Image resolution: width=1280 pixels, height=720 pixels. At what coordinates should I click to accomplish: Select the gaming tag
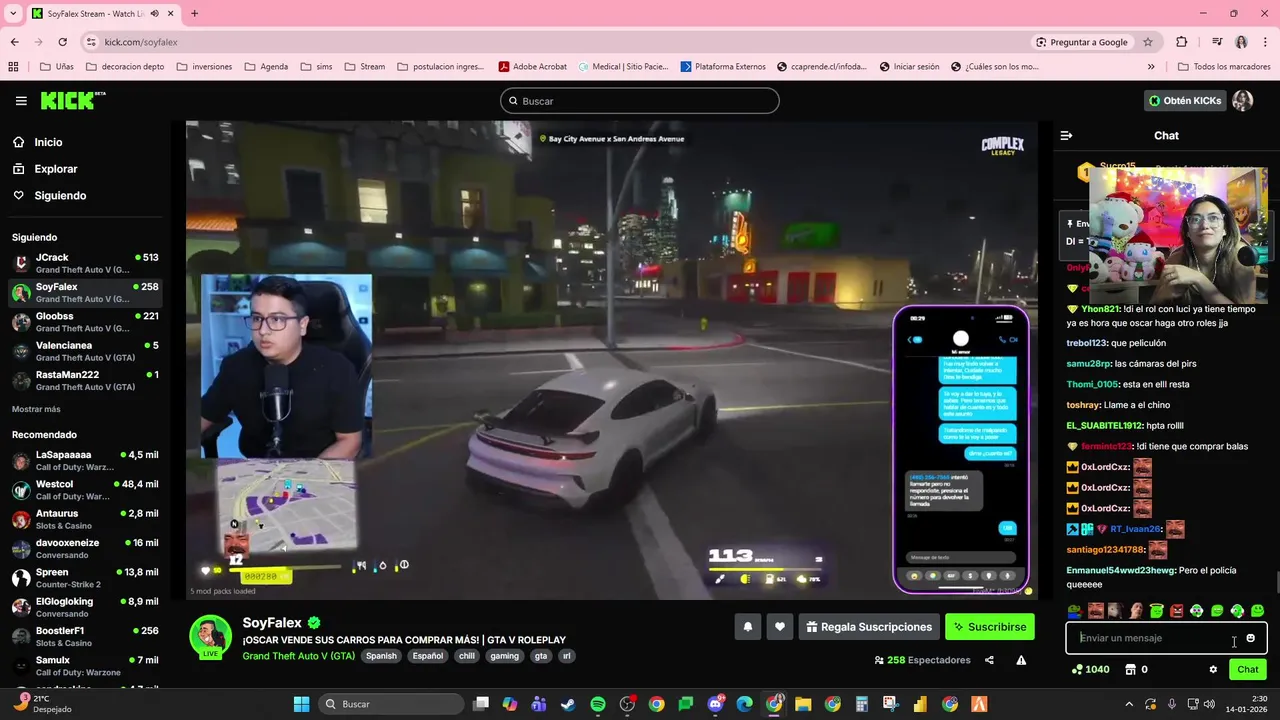point(505,656)
